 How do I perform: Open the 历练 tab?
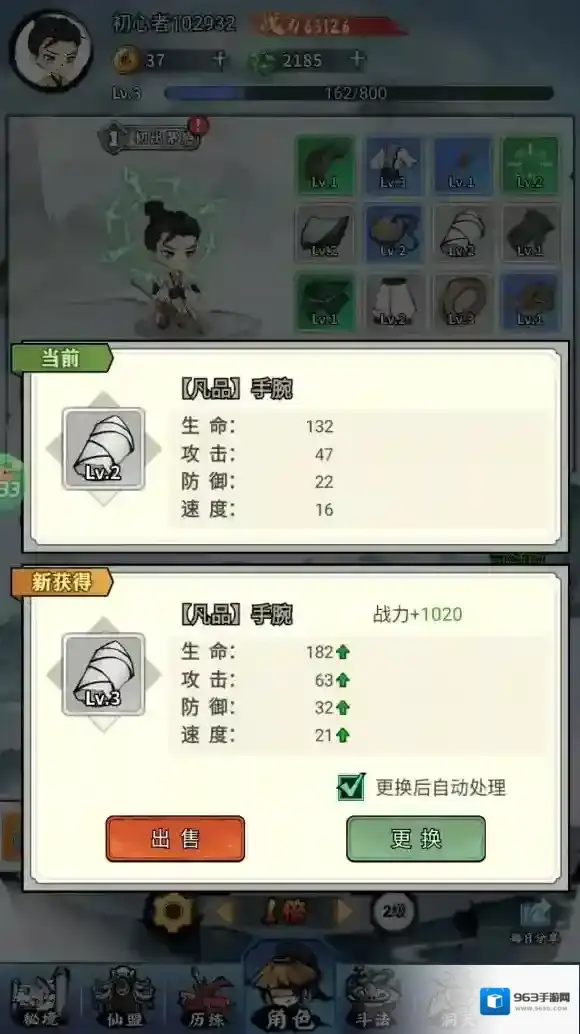206,998
